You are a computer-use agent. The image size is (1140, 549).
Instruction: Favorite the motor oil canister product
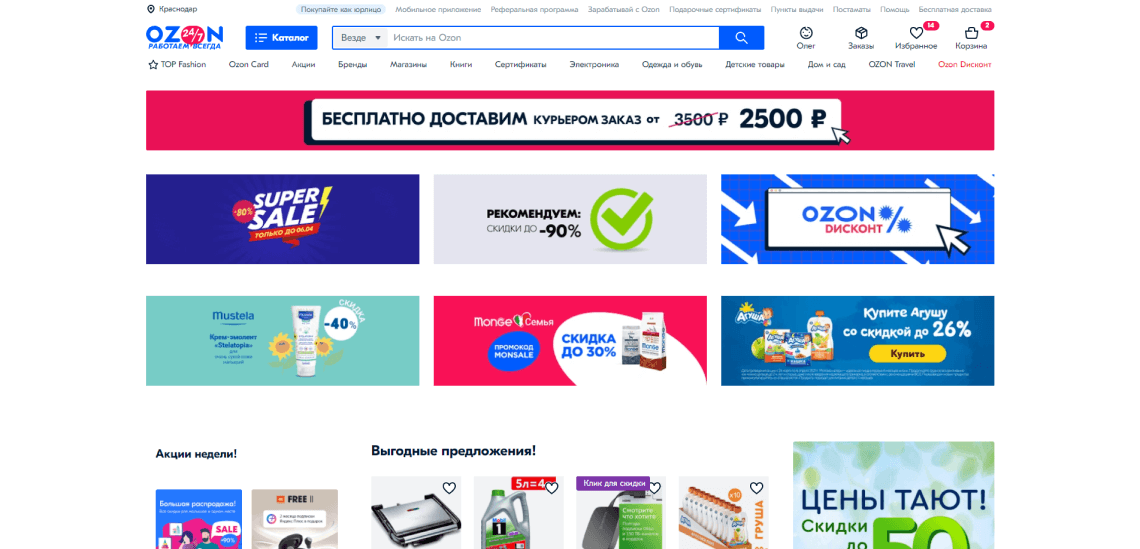[x=551, y=488]
